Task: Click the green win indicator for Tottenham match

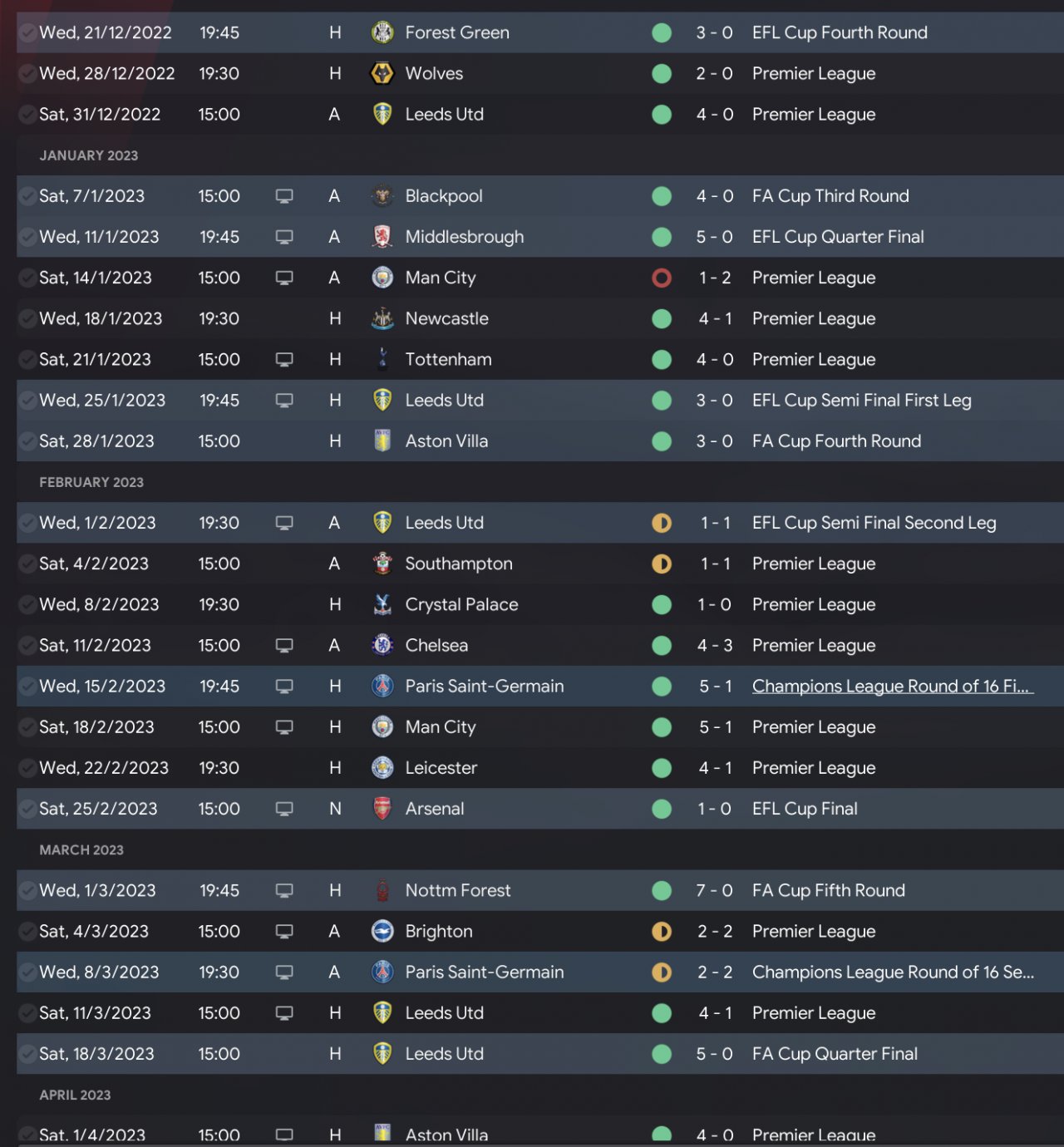Action: pyautogui.click(x=662, y=359)
